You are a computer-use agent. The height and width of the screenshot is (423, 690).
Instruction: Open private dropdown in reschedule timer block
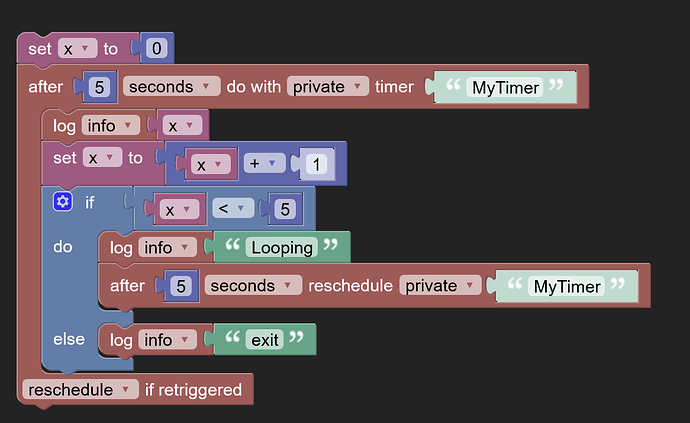pos(440,286)
